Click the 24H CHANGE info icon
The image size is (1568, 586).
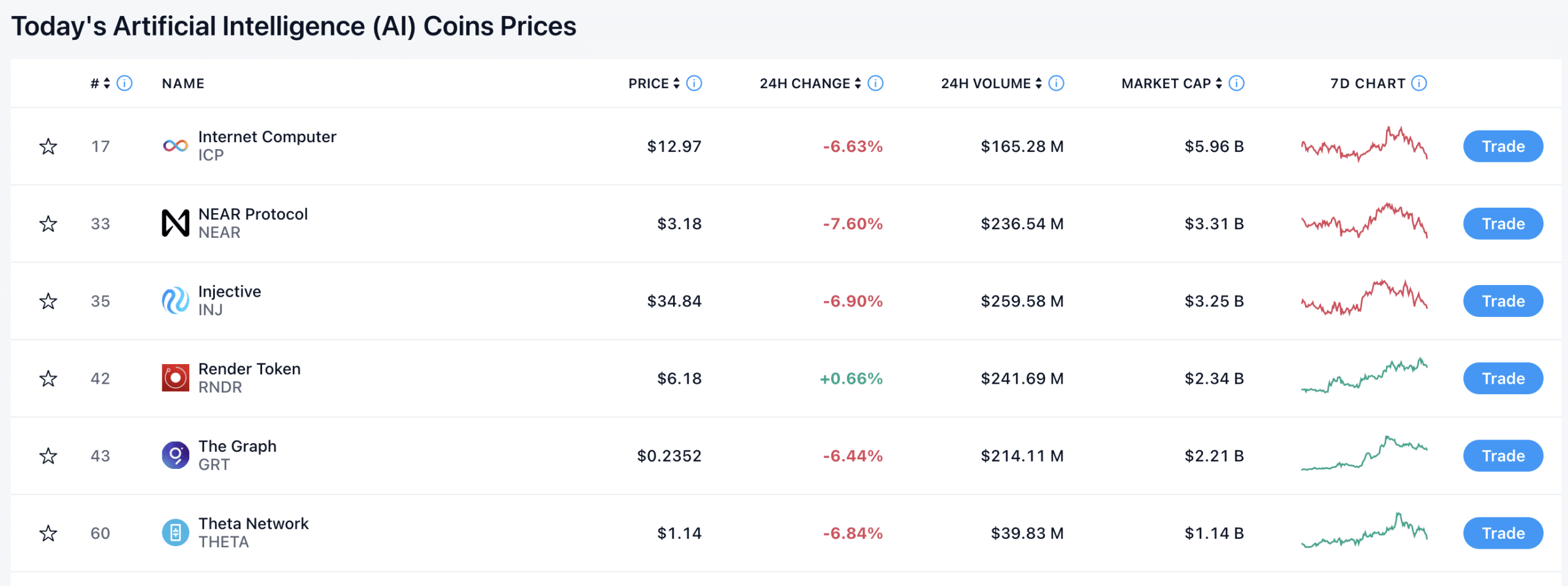pyautogui.click(x=876, y=83)
